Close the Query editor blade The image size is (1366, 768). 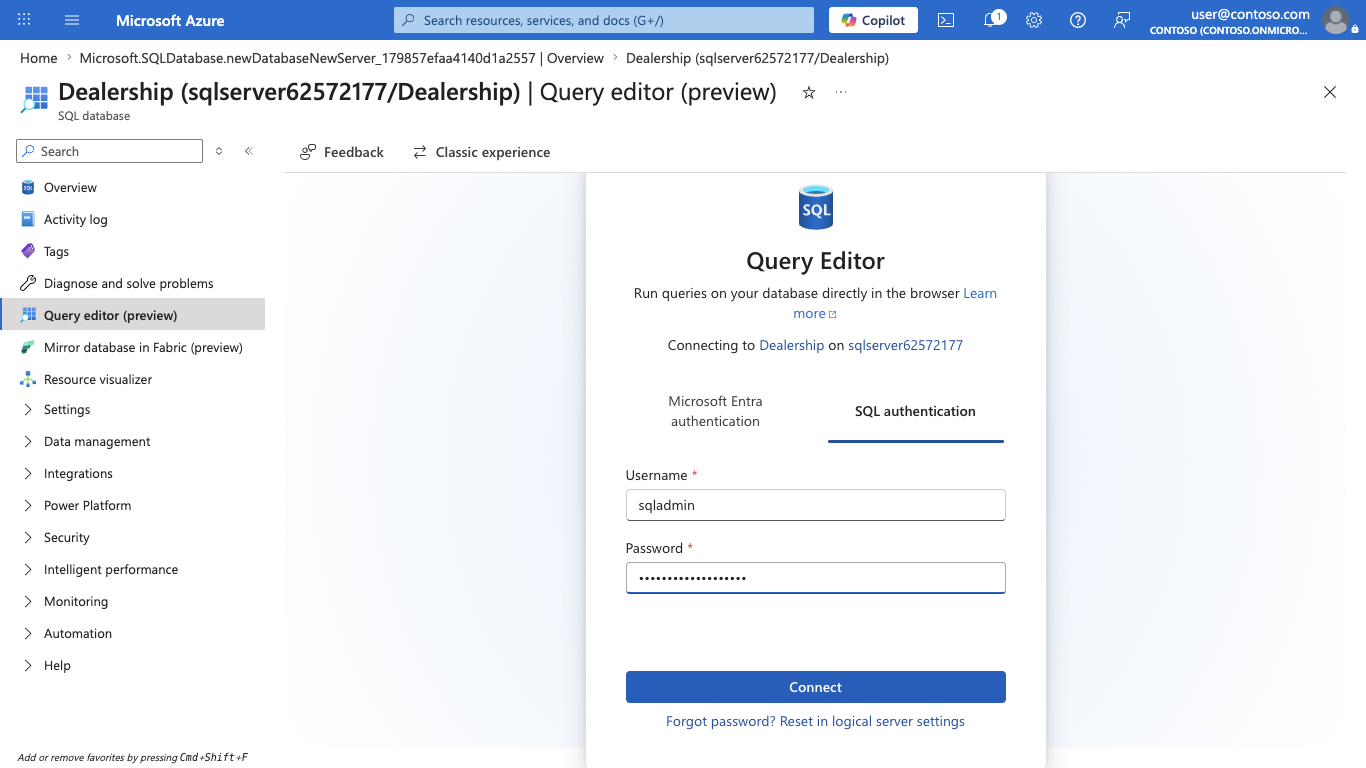click(1330, 92)
